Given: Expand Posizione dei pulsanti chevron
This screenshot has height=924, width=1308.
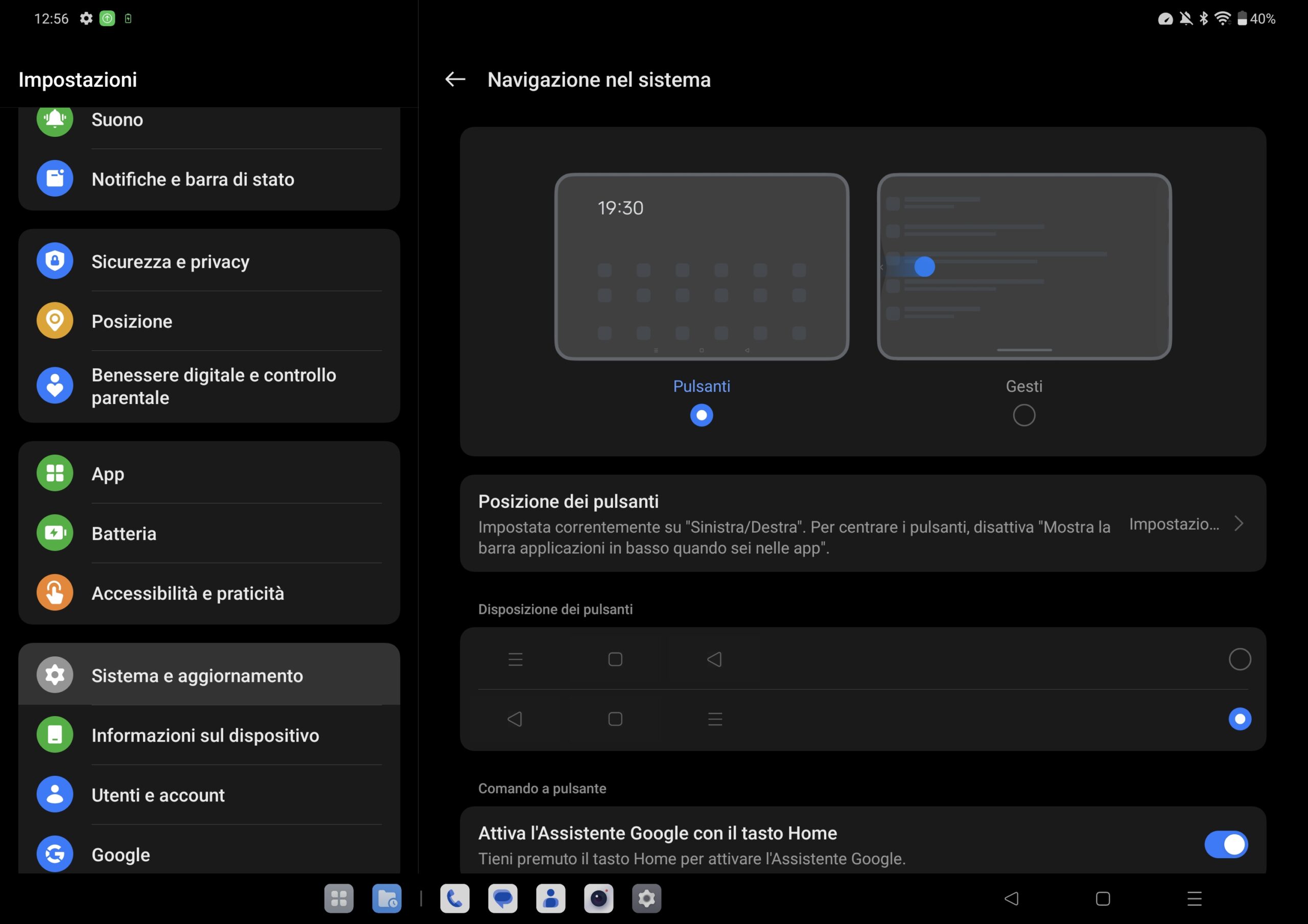Looking at the screenshot, I should (1239, 524).
